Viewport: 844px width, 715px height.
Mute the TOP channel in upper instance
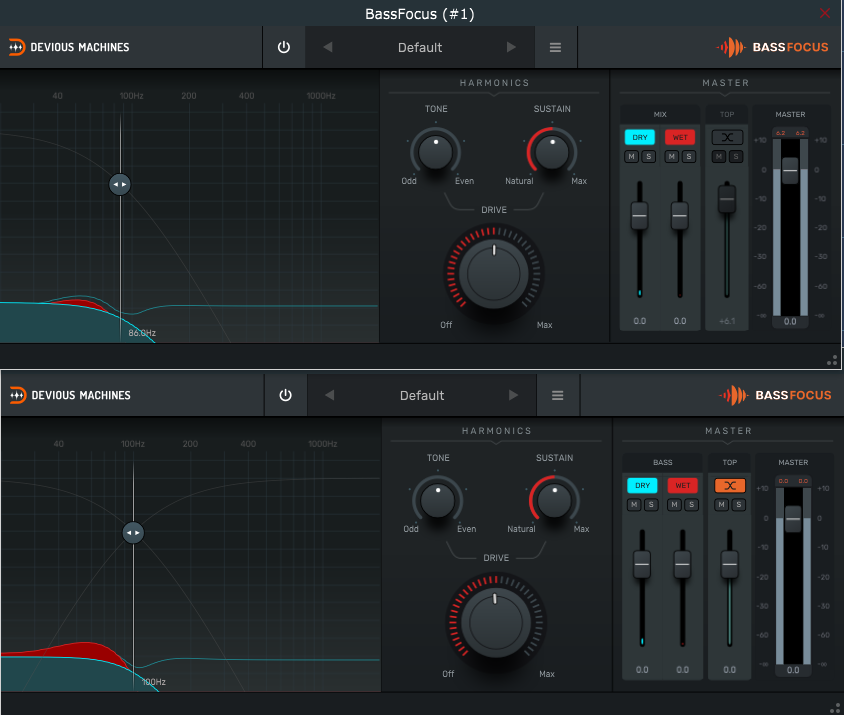[719, 157]
